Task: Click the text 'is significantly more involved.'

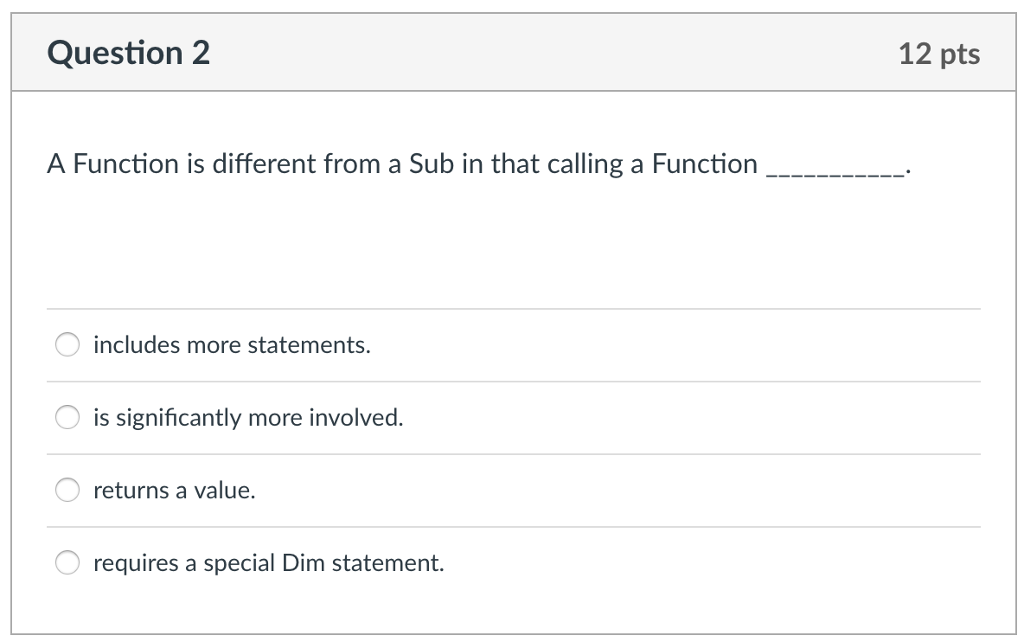Action: click(248, 417)
